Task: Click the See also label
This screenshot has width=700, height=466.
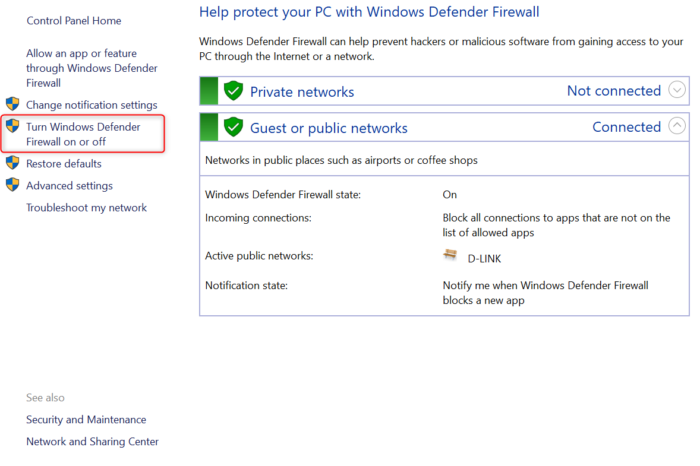Action: 45,398
